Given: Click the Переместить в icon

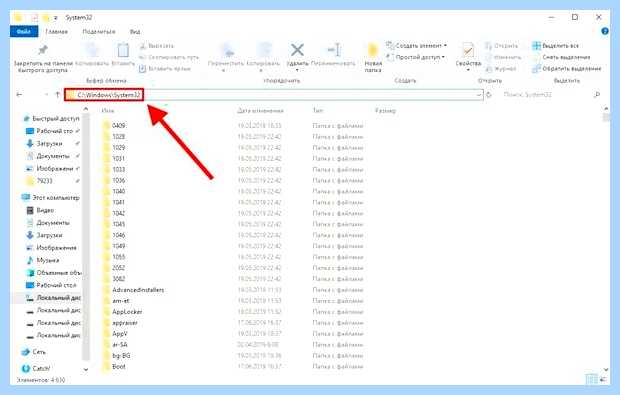Looking at the screenshot, I should point(227,51).
